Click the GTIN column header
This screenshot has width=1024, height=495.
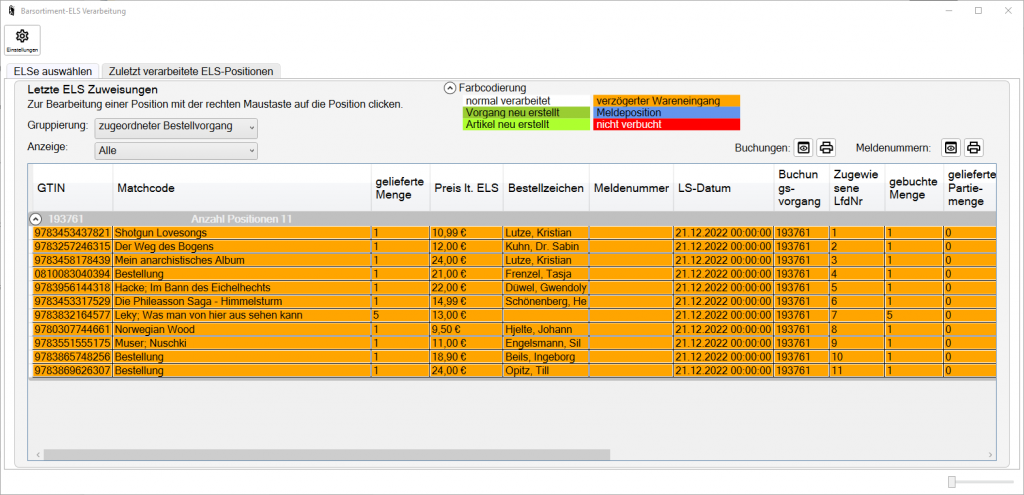(70, 188)
